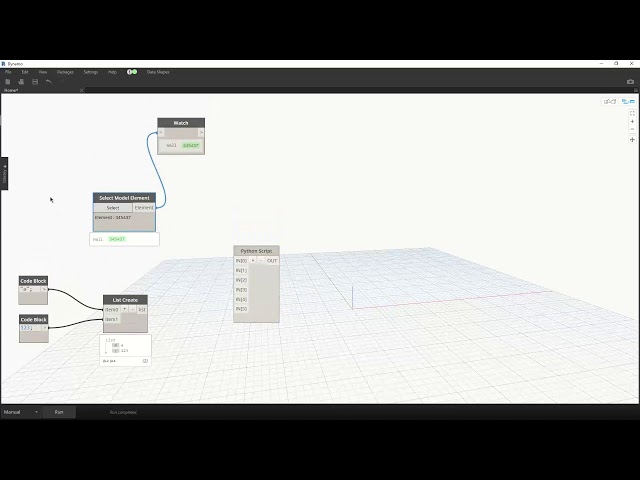The height and width of the screenshot is (480, 640).
Task: Click the 123 Code Block input field
Action: click(30, 328)
